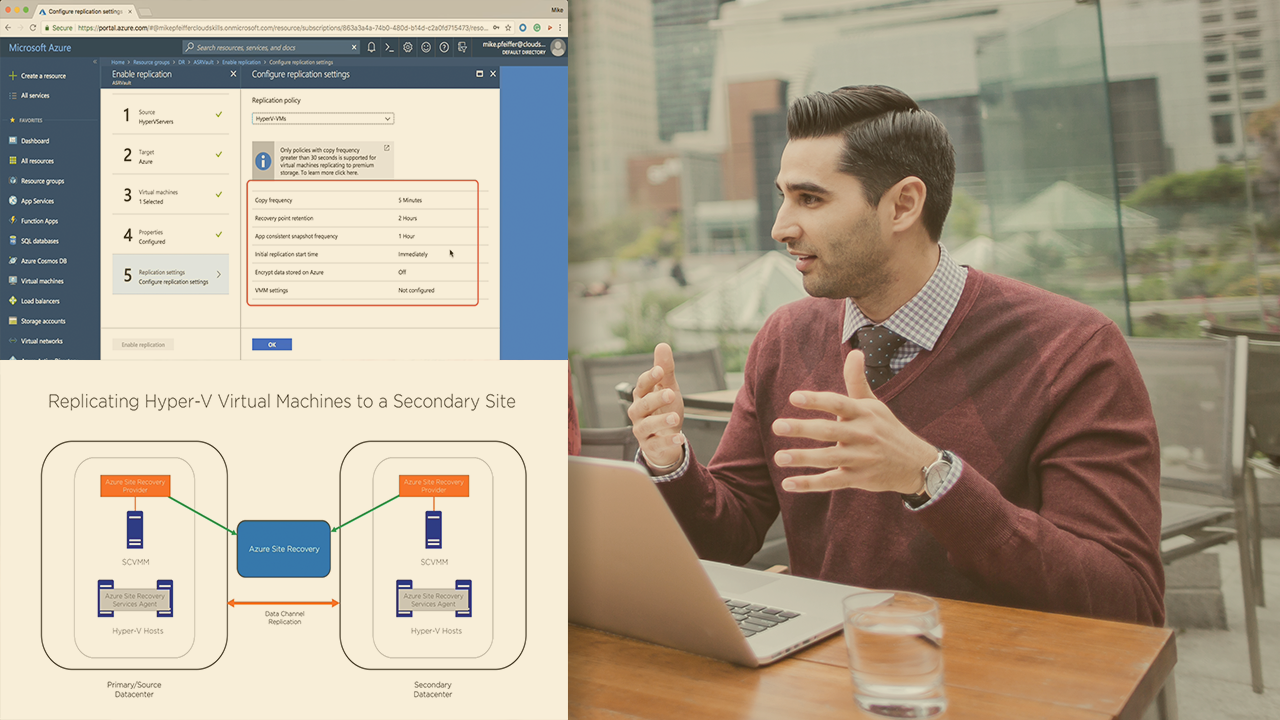
Task: Open the directory and subscription filter icon
Action: (461, 47)
